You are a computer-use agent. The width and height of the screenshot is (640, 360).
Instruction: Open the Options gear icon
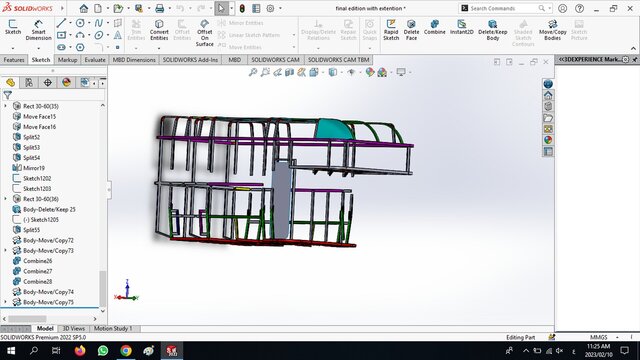tap(270, 8)
